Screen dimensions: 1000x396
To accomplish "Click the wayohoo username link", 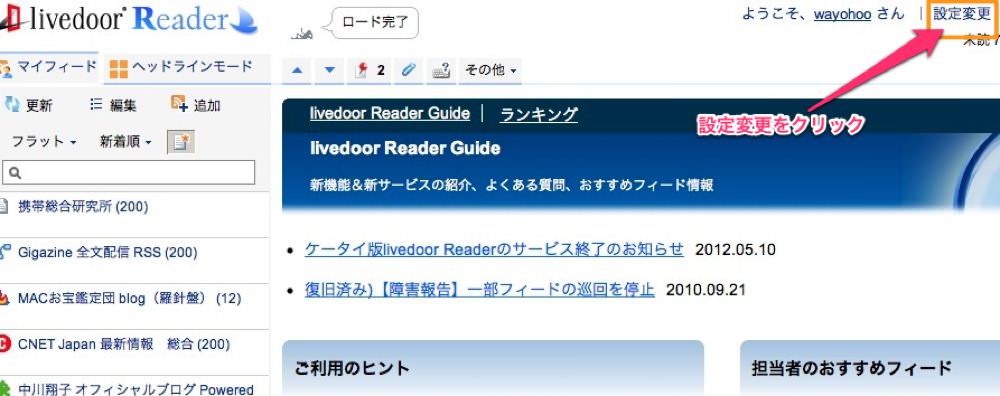I will 842,14.
